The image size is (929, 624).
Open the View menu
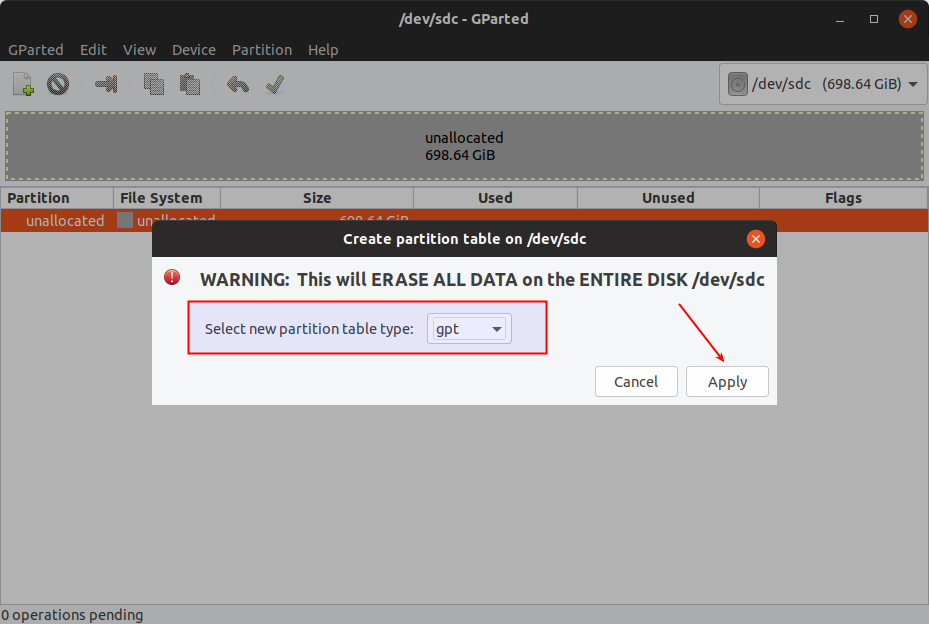(139, 49)
